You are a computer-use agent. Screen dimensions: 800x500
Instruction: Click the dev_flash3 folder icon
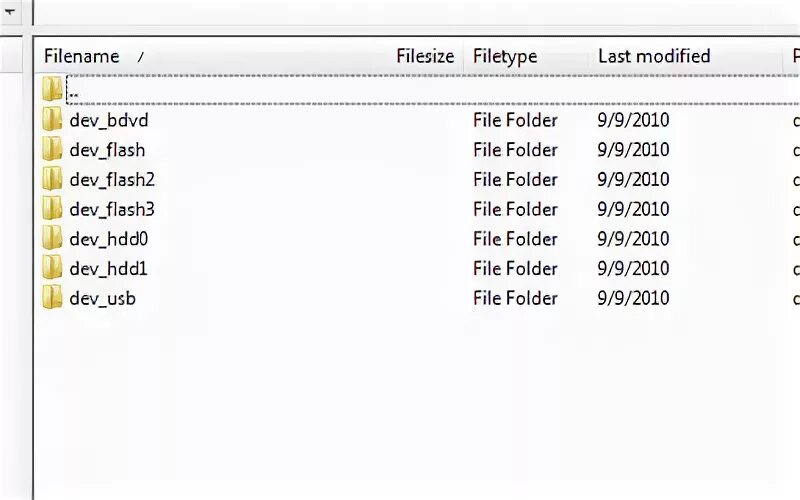(52, 209)
